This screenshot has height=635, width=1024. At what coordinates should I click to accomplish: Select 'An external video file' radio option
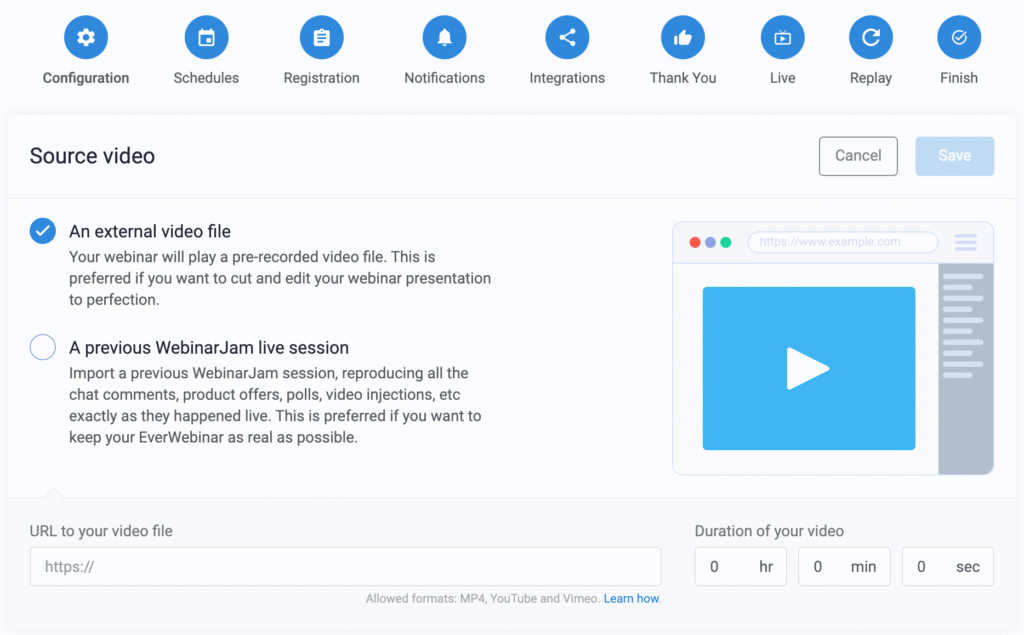pos(42,231)
